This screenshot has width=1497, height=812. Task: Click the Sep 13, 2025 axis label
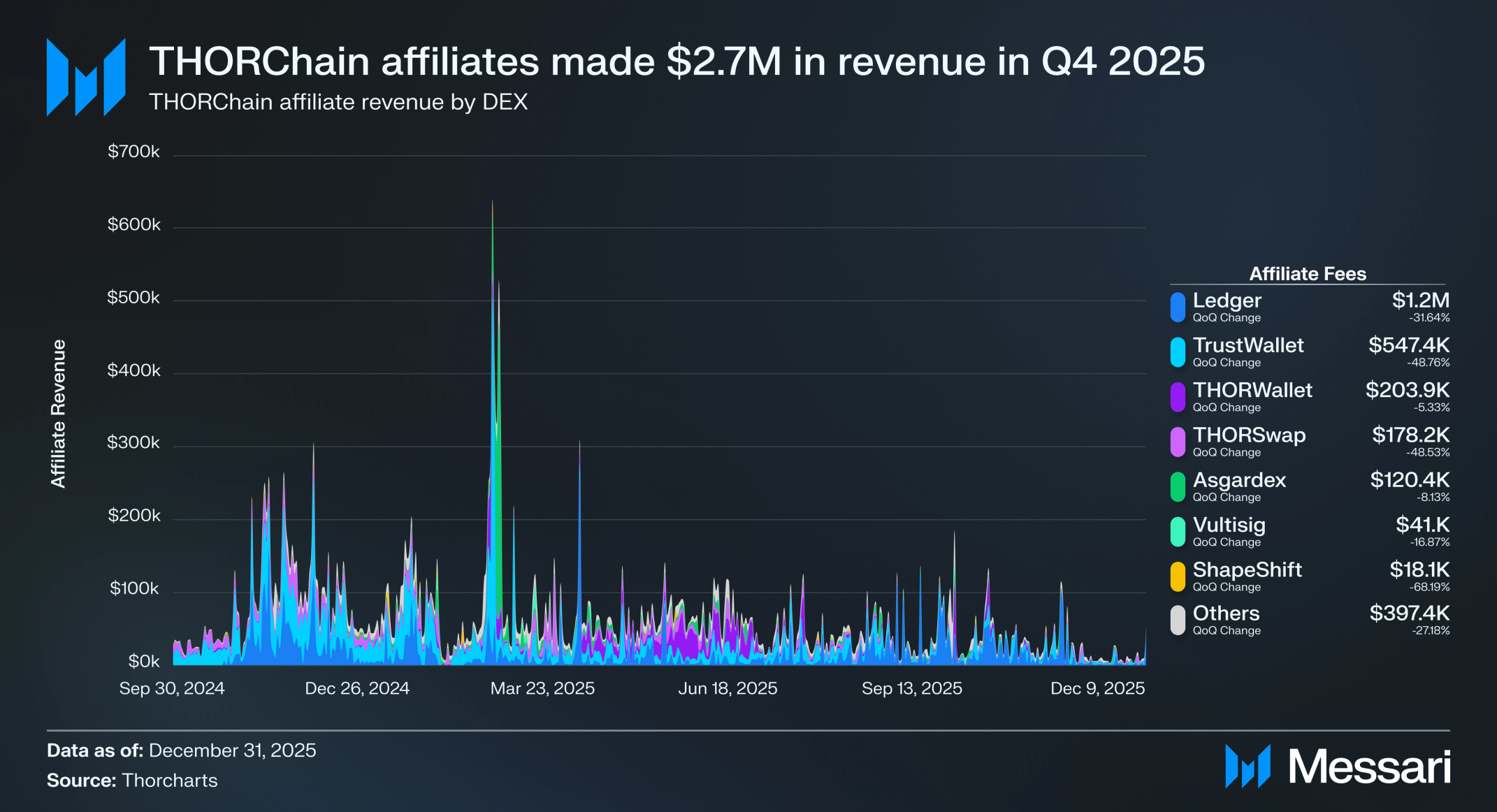(911, 688)
